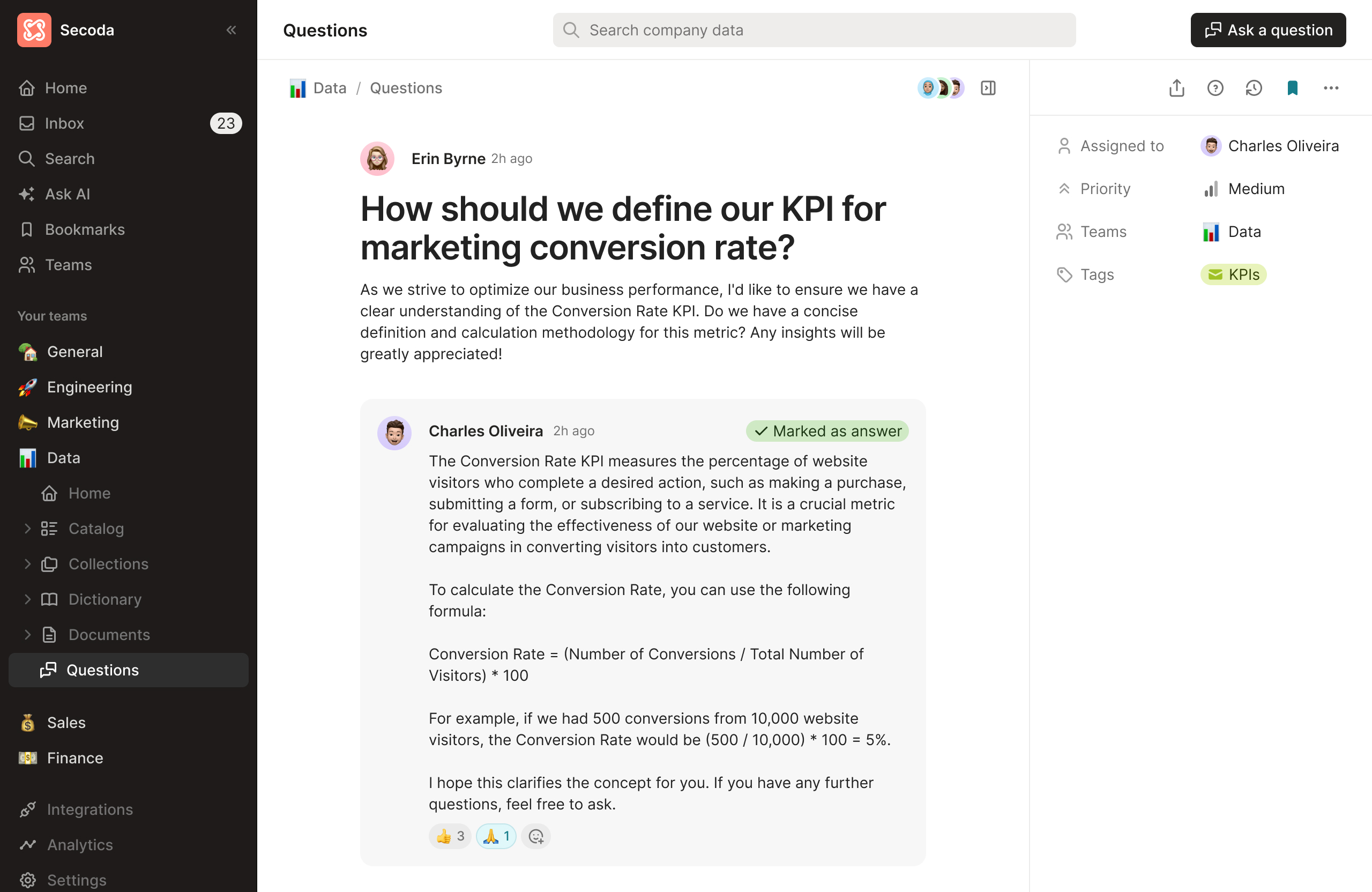Toggle the thumbs-up reaction
This screenshot has width=1372, height=892.
point(450,836)
